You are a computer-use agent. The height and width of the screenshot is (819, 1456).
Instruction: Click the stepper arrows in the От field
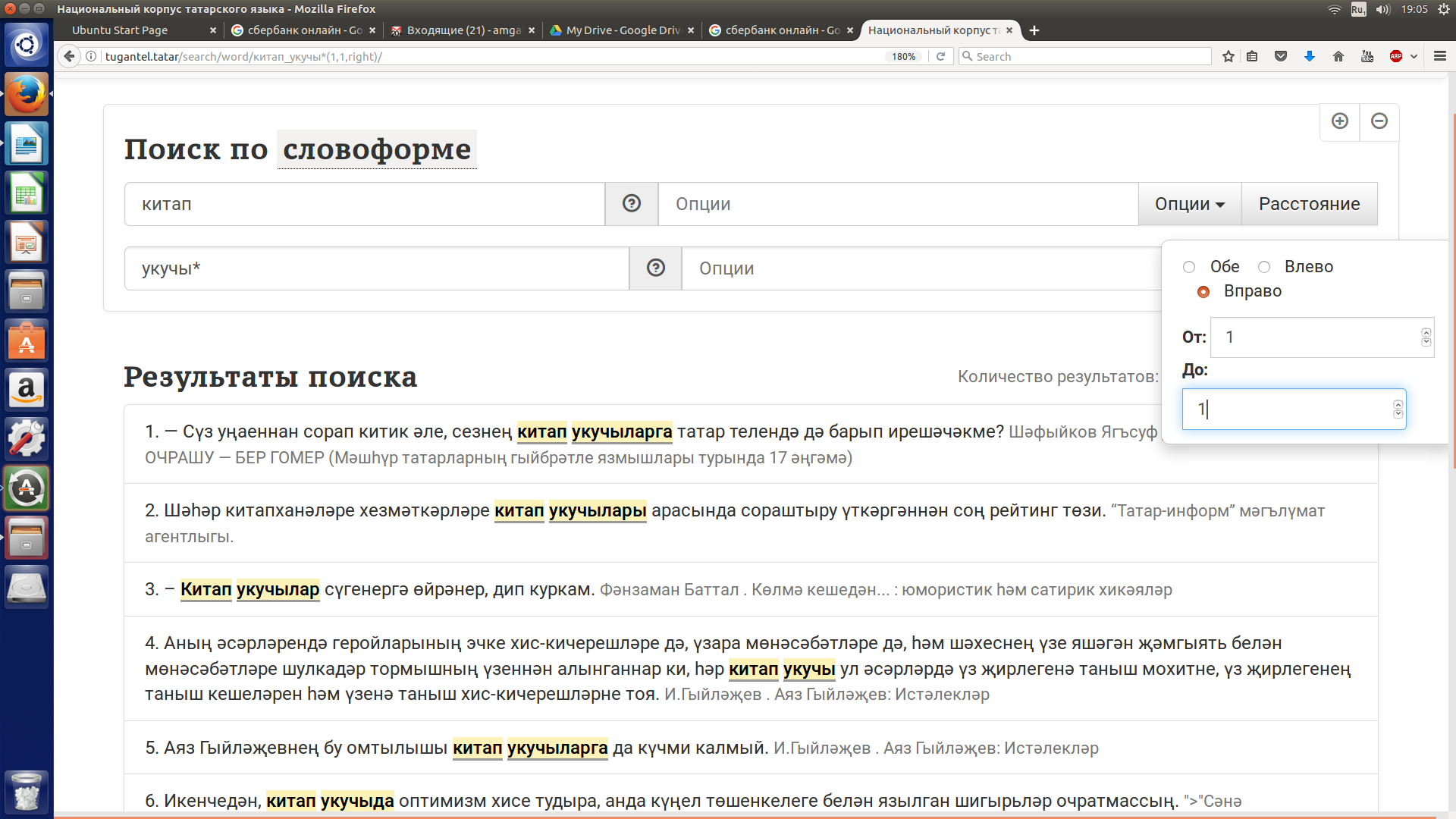(x=1426, y=337)
